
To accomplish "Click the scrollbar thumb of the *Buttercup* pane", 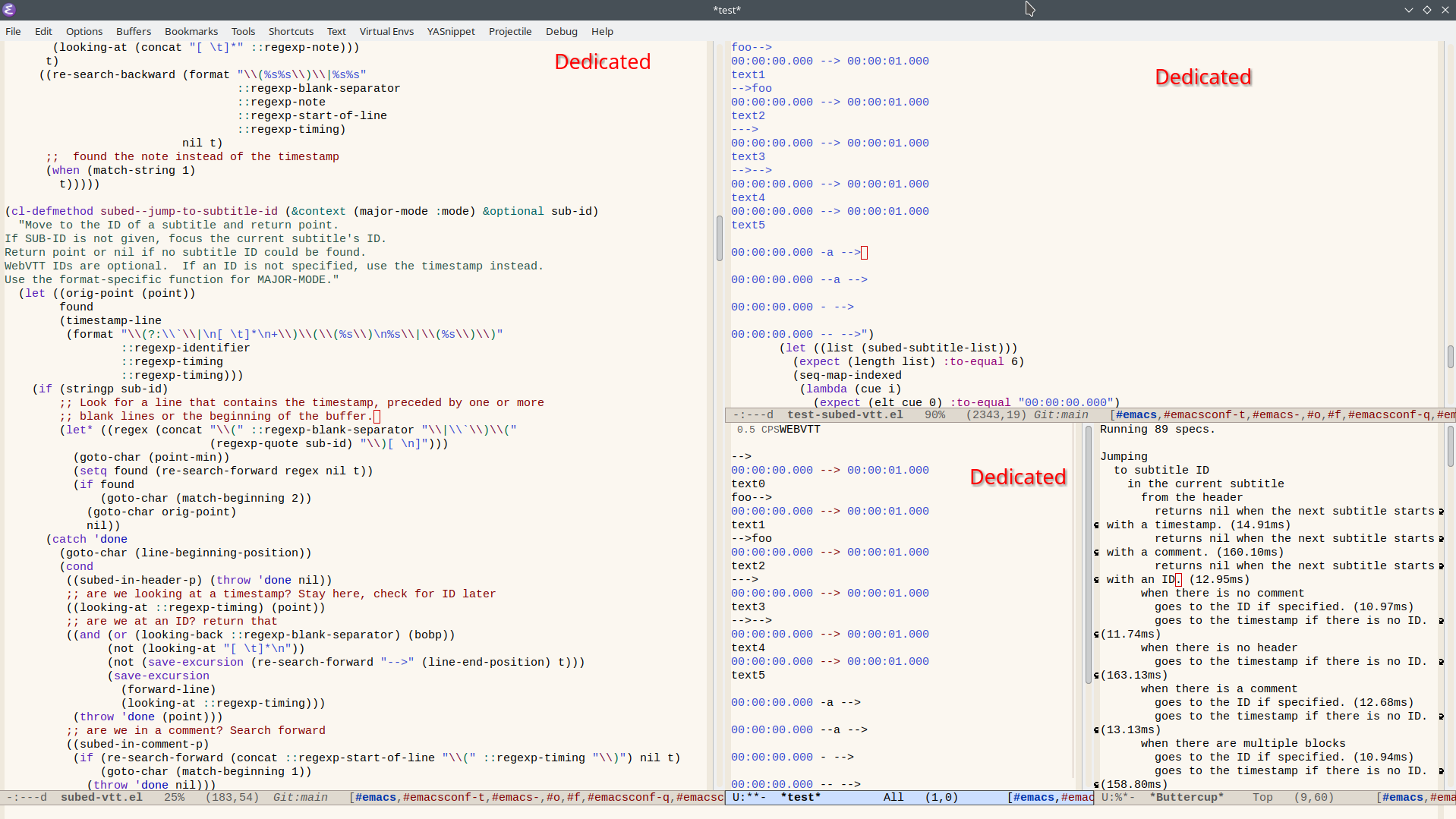I will [1450, 446].
